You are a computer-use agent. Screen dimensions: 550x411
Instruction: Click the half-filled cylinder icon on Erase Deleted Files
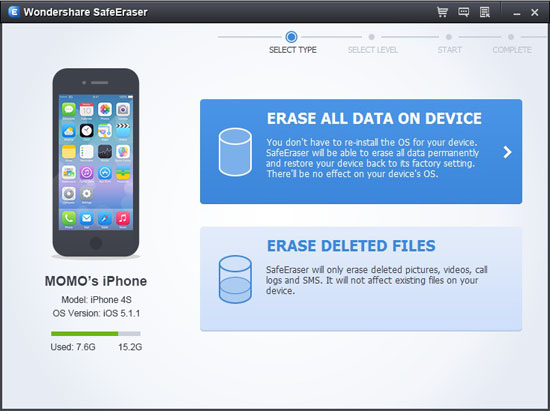click(235, 279)
